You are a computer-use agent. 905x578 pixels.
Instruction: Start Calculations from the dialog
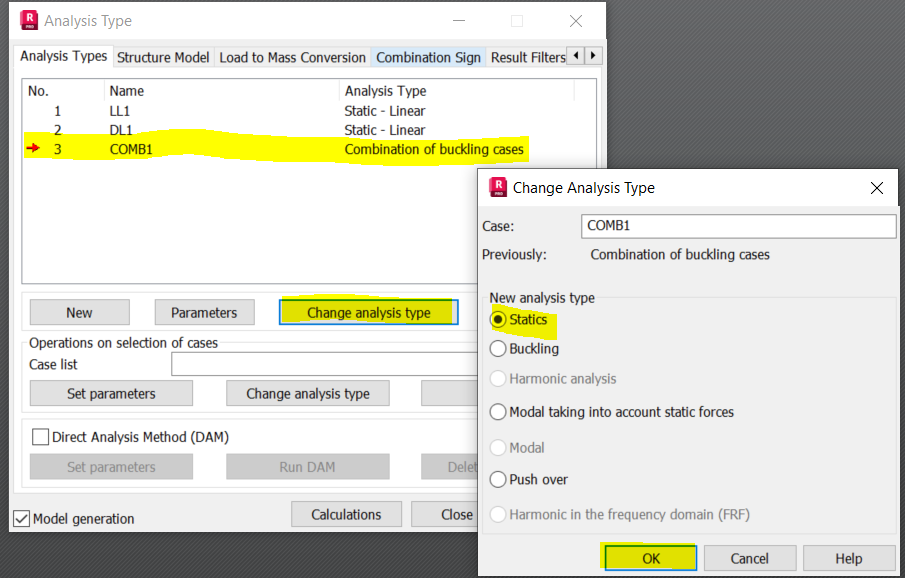tap(346, 514)
